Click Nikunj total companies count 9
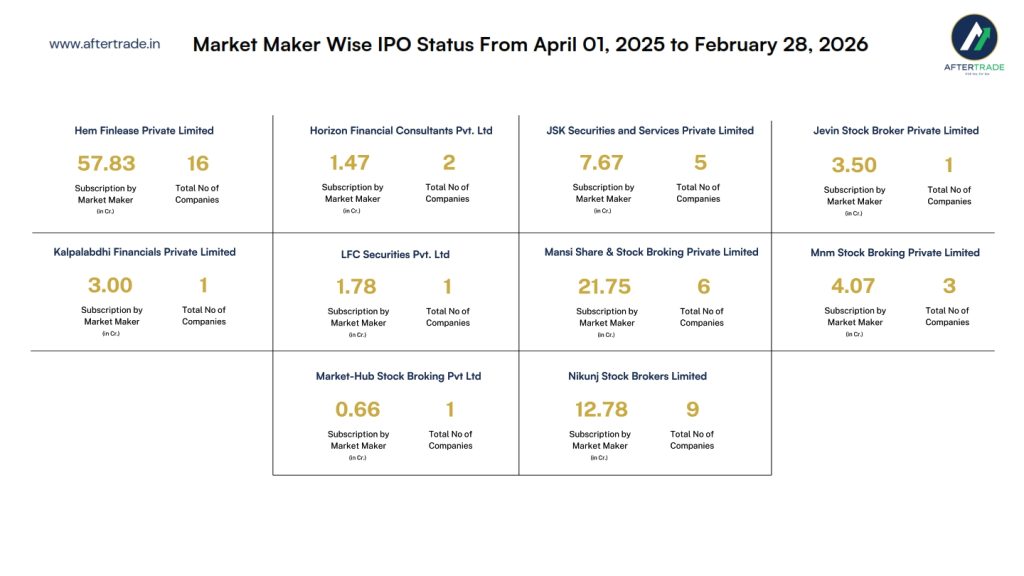 [692, 410]
